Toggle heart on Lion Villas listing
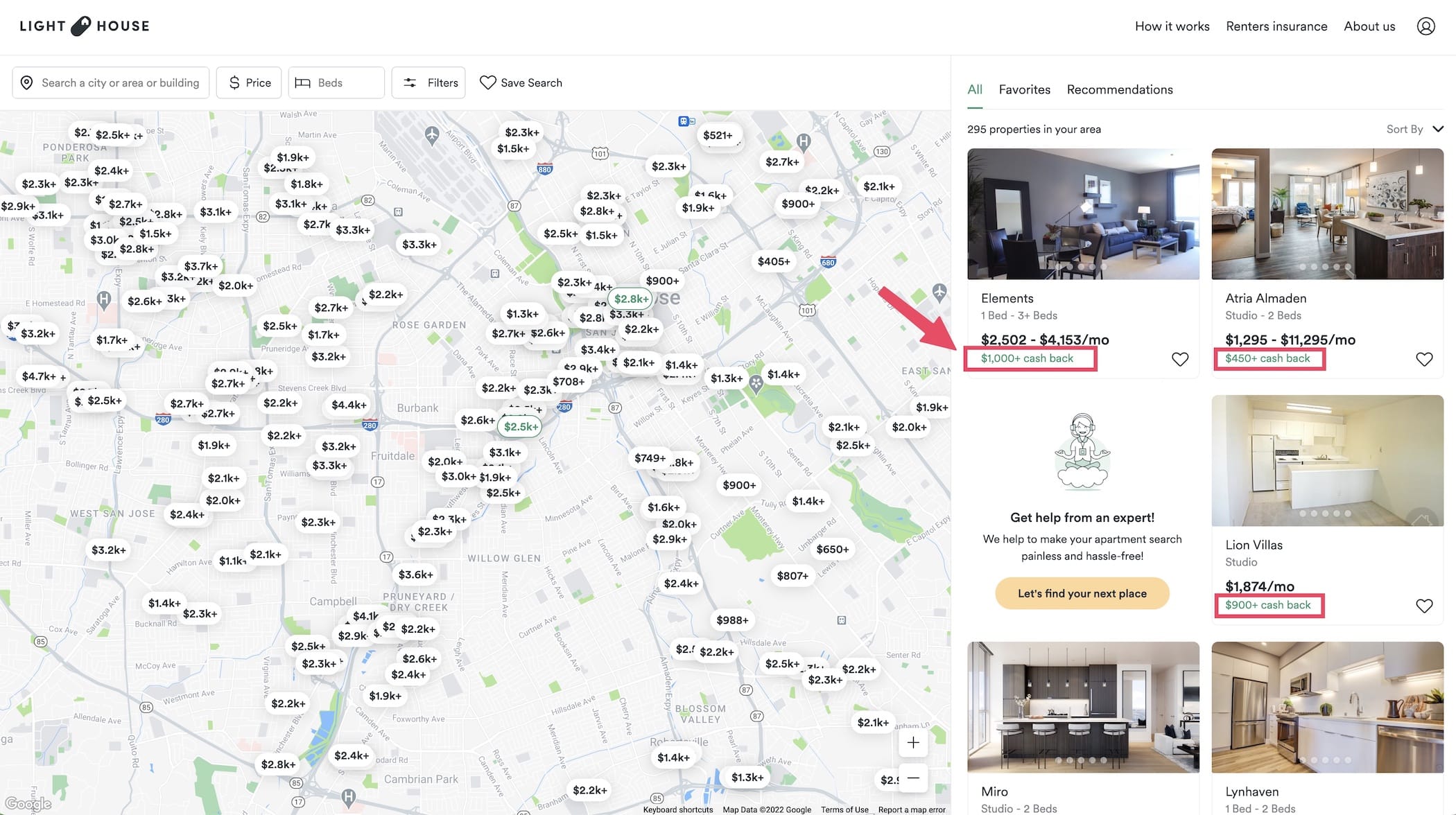The height and width of the screenshot is (815, 1456). pos(1423,606)
